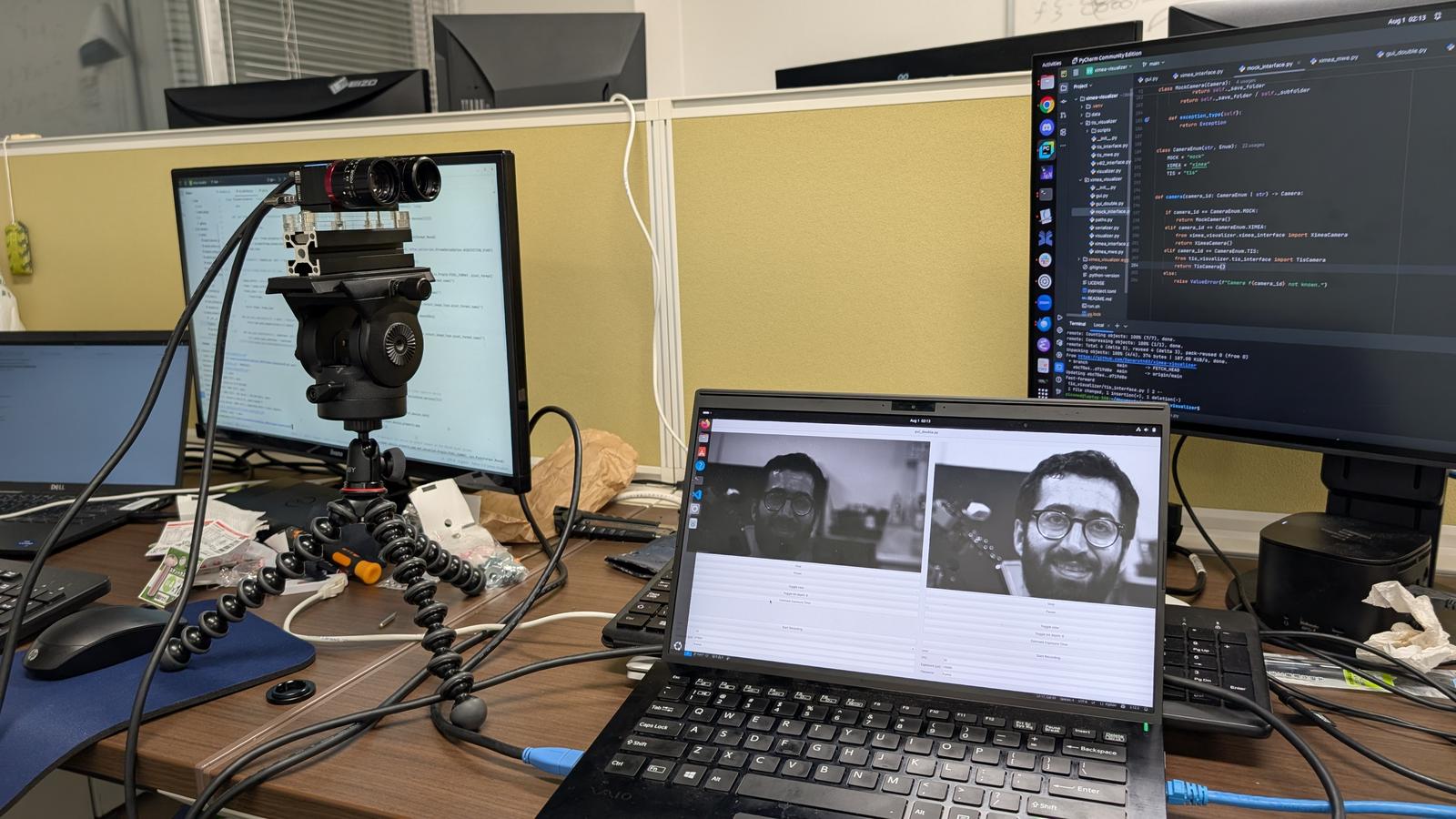Screen dimensions: 1456x819
Task: Click the PyCharm icon in the Ubuntu dock
Action: [x=1046, y=150]
